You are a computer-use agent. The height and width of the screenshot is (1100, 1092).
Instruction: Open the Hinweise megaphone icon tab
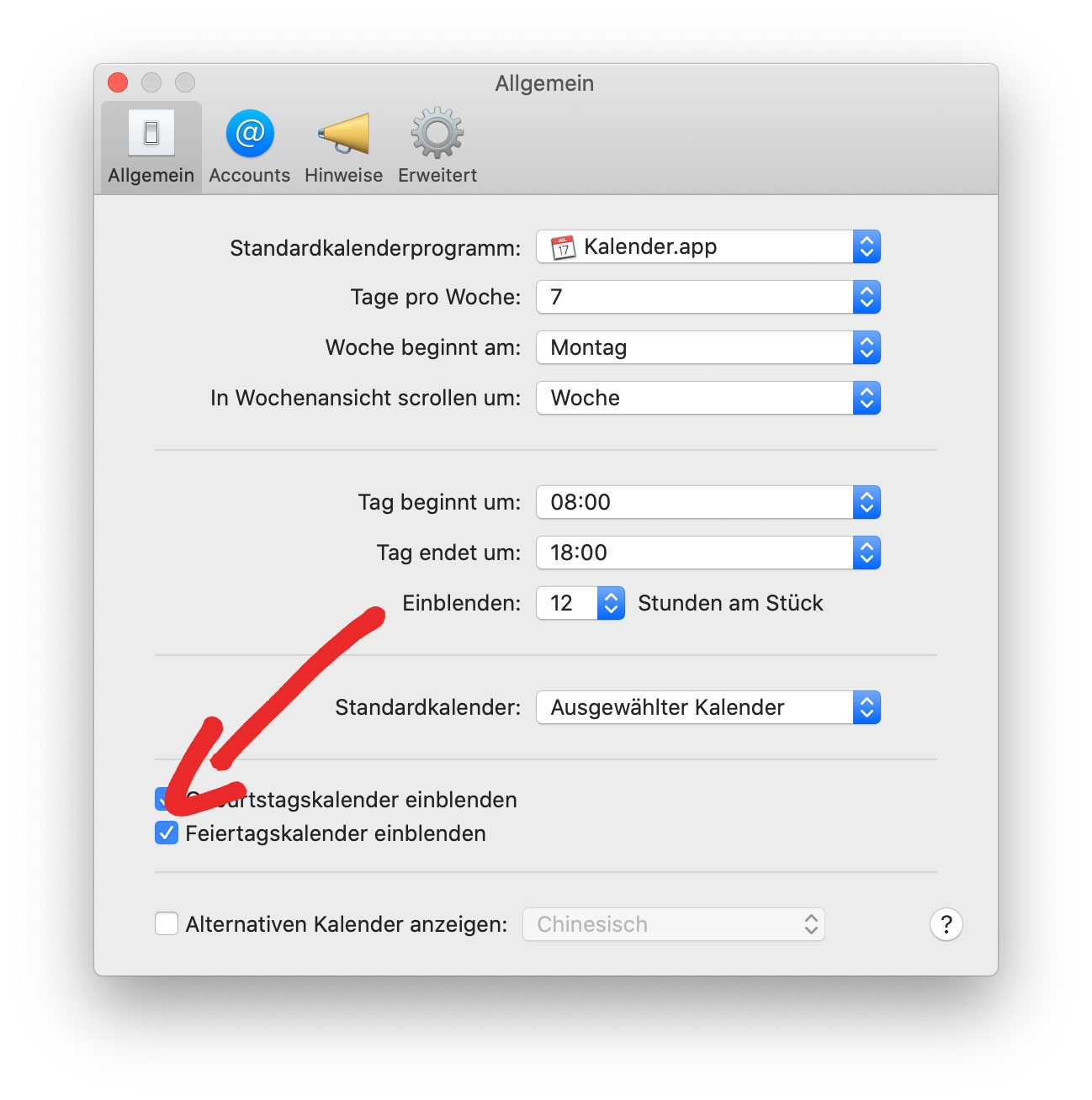pyautogui.click(x=343, y=147)
